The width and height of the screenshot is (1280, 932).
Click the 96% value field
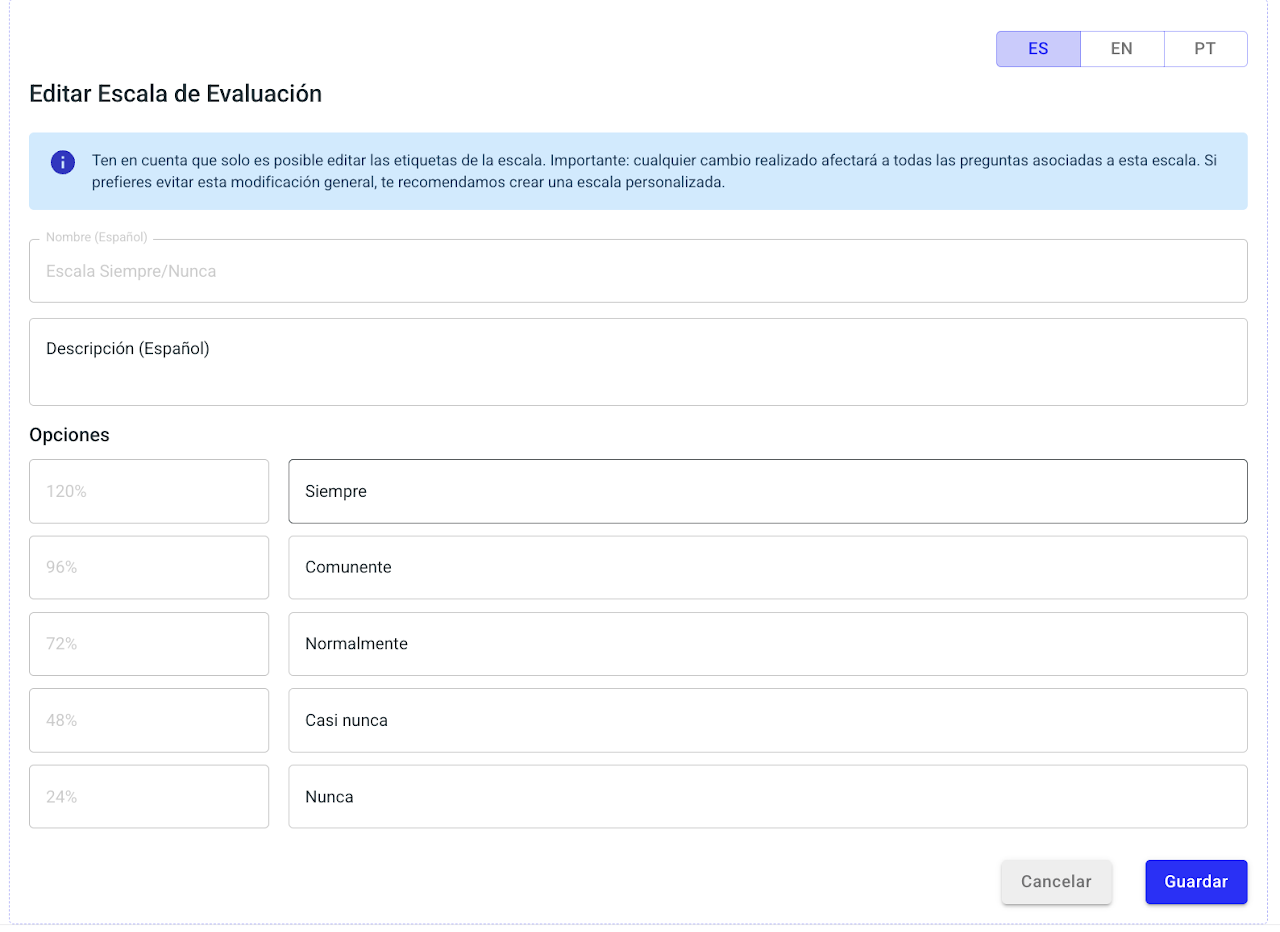(x=149, y=567)
